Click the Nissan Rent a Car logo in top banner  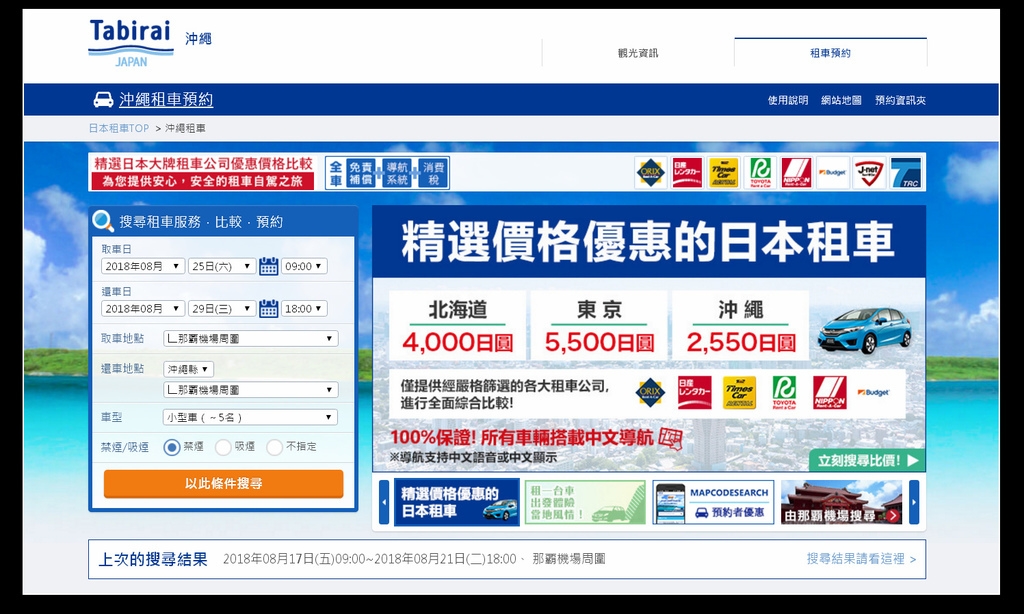(x=687, y=172)
